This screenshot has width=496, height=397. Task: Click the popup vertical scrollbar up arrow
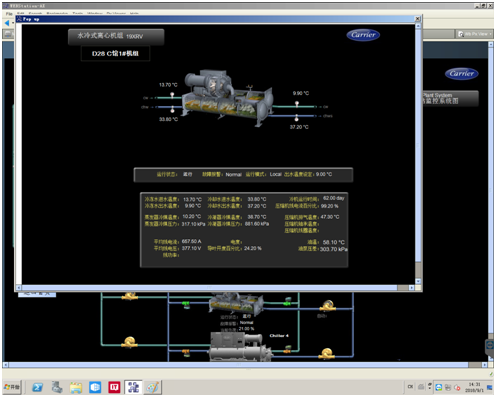[418, 26]
